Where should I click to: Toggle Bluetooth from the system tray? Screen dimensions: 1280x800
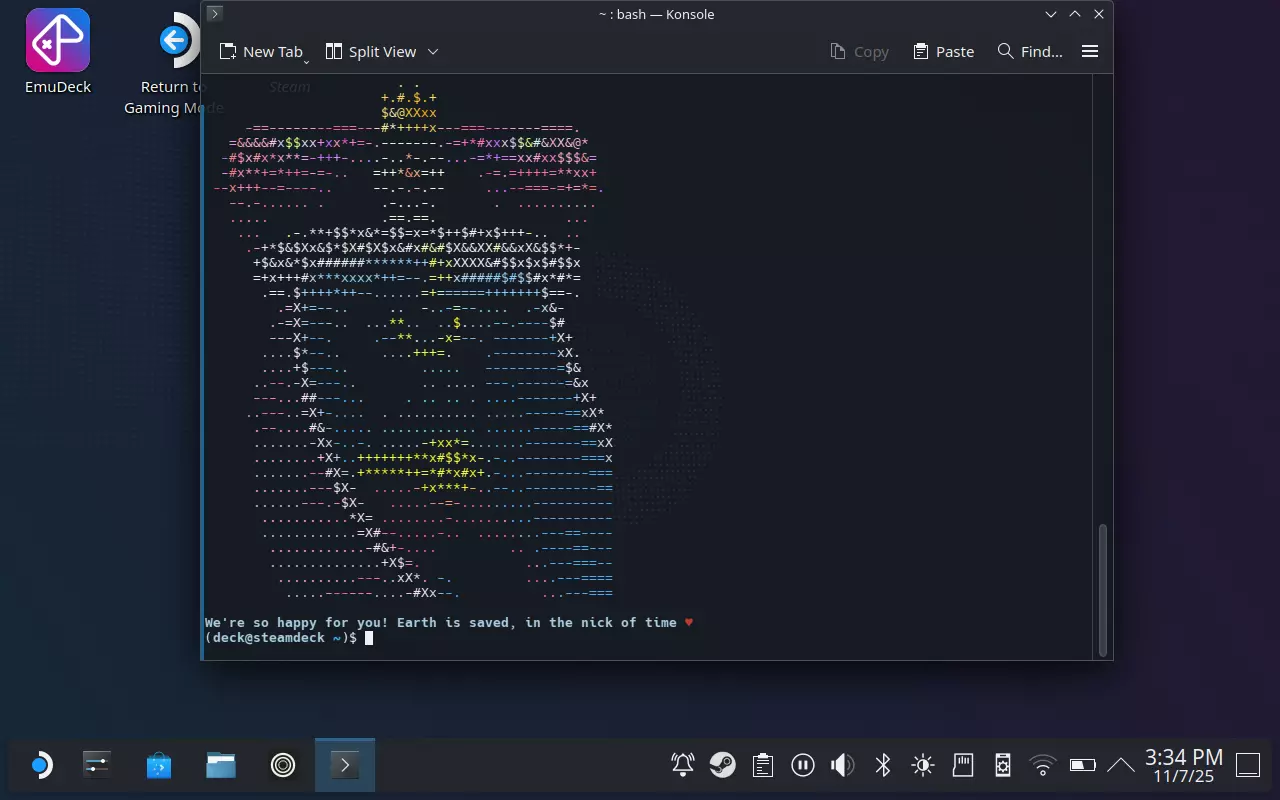pos(882,766)
